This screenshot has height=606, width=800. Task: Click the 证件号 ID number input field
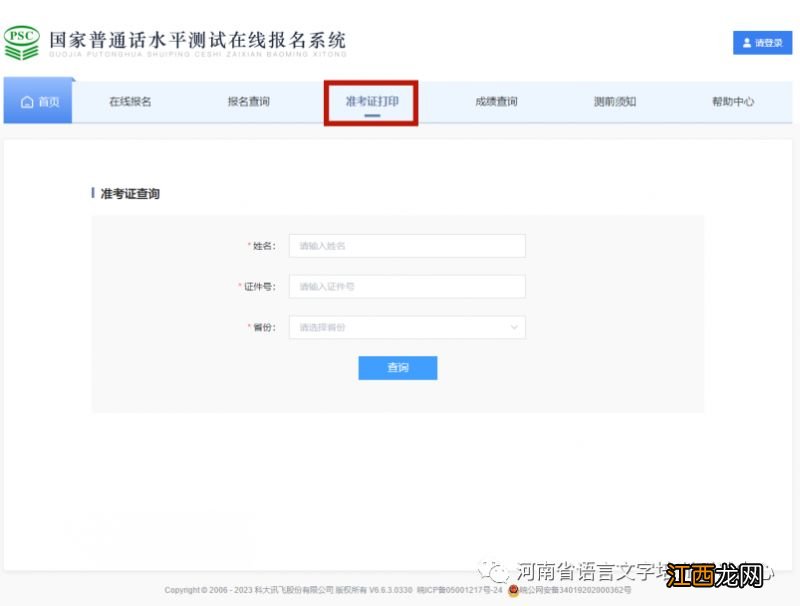pos(405,286)
